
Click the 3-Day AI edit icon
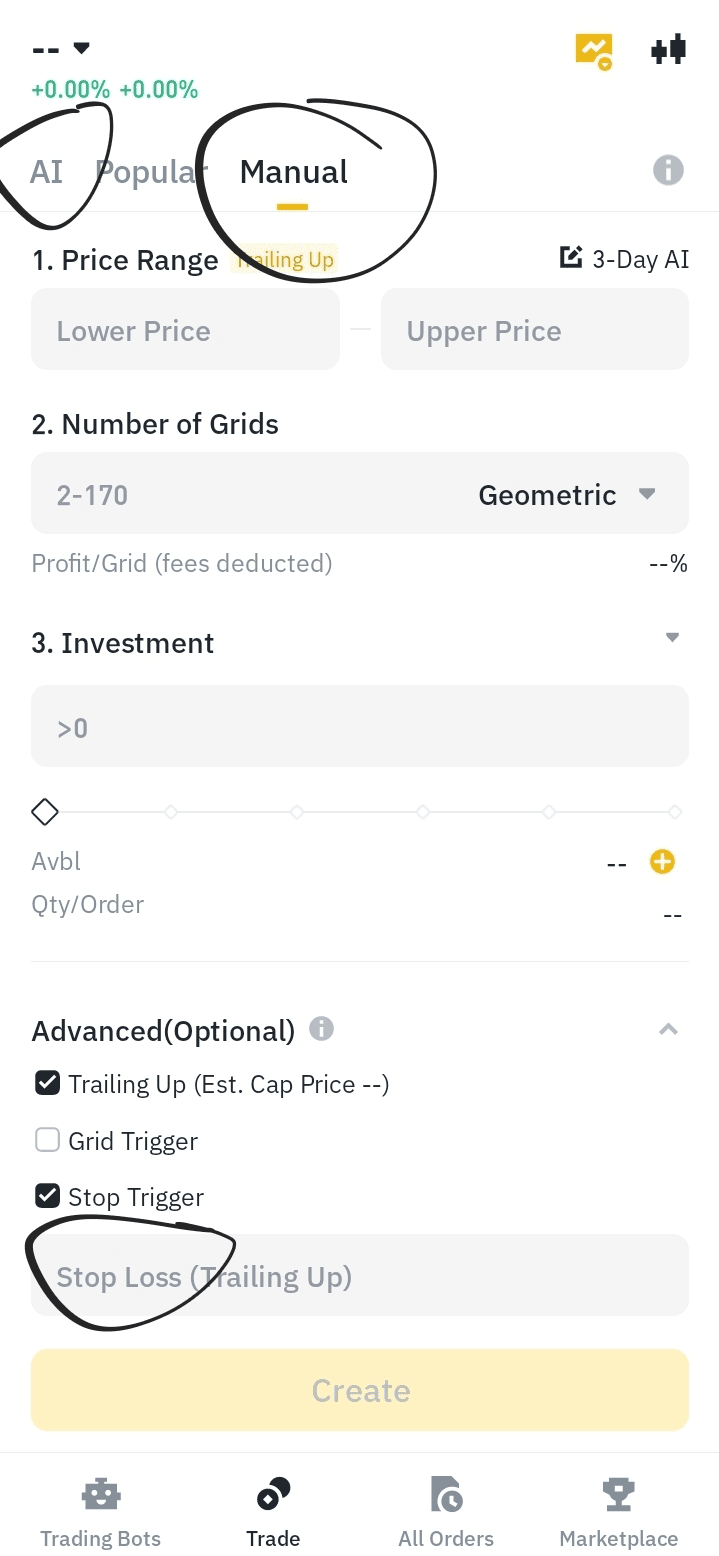click(x=570, y=259)
